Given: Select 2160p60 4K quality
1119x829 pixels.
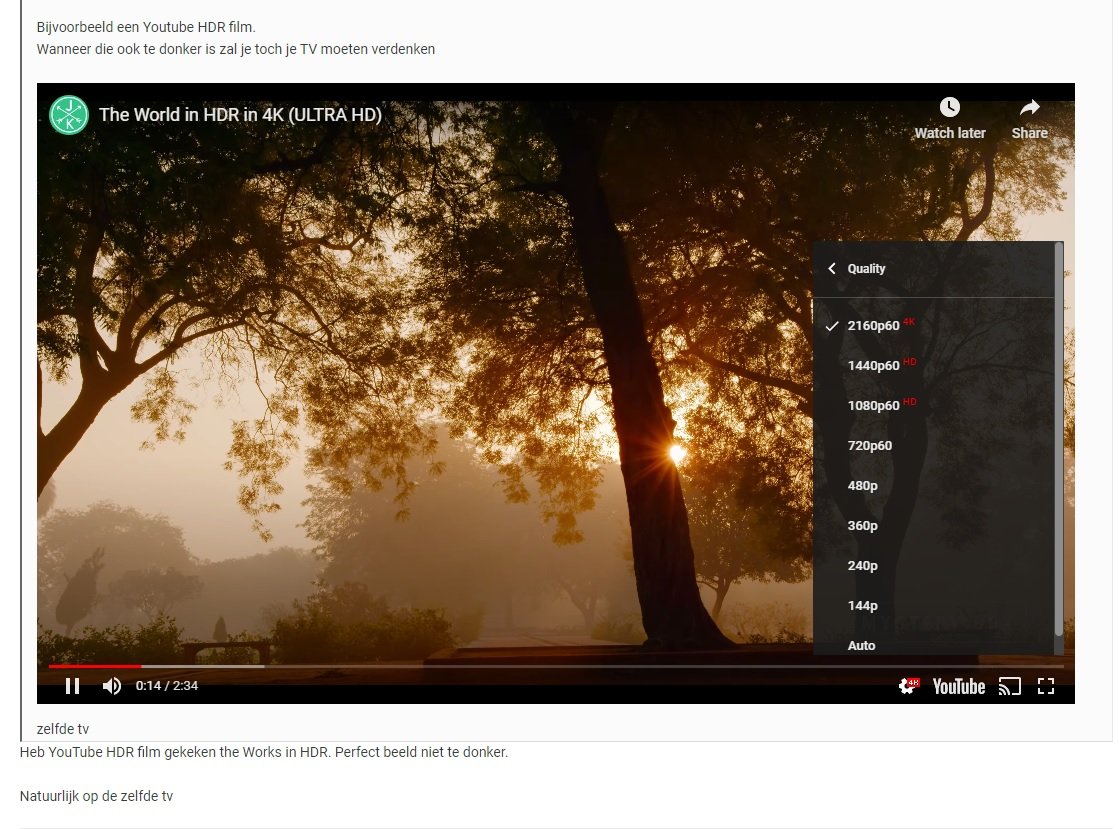Looking at the screenshot, I should click(x=873, y=326).
